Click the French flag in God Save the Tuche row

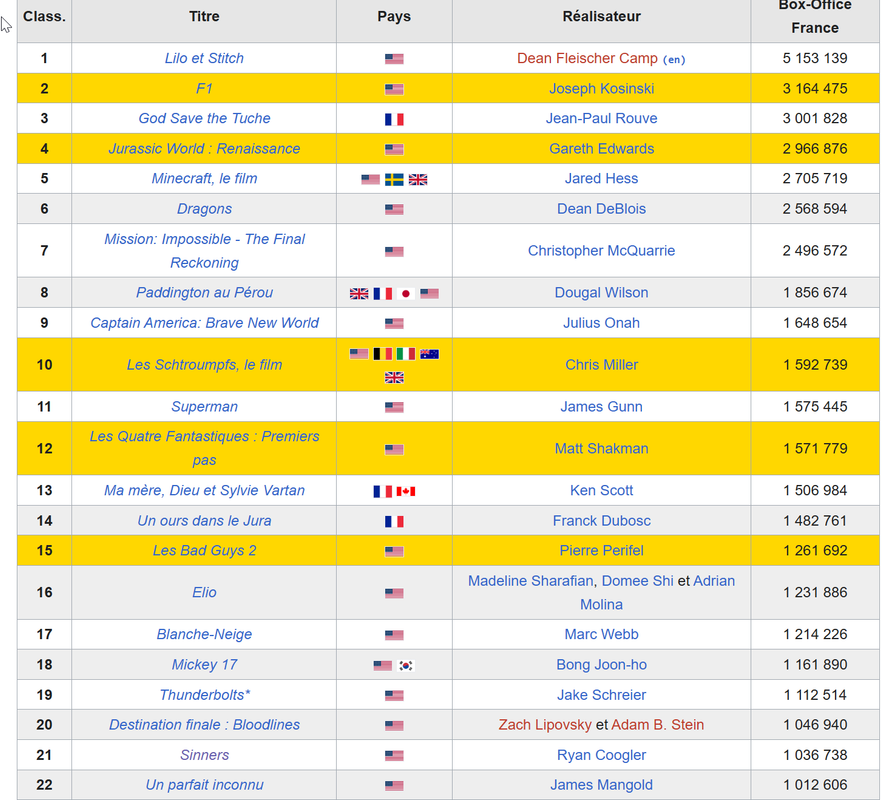tap(394, 120)
